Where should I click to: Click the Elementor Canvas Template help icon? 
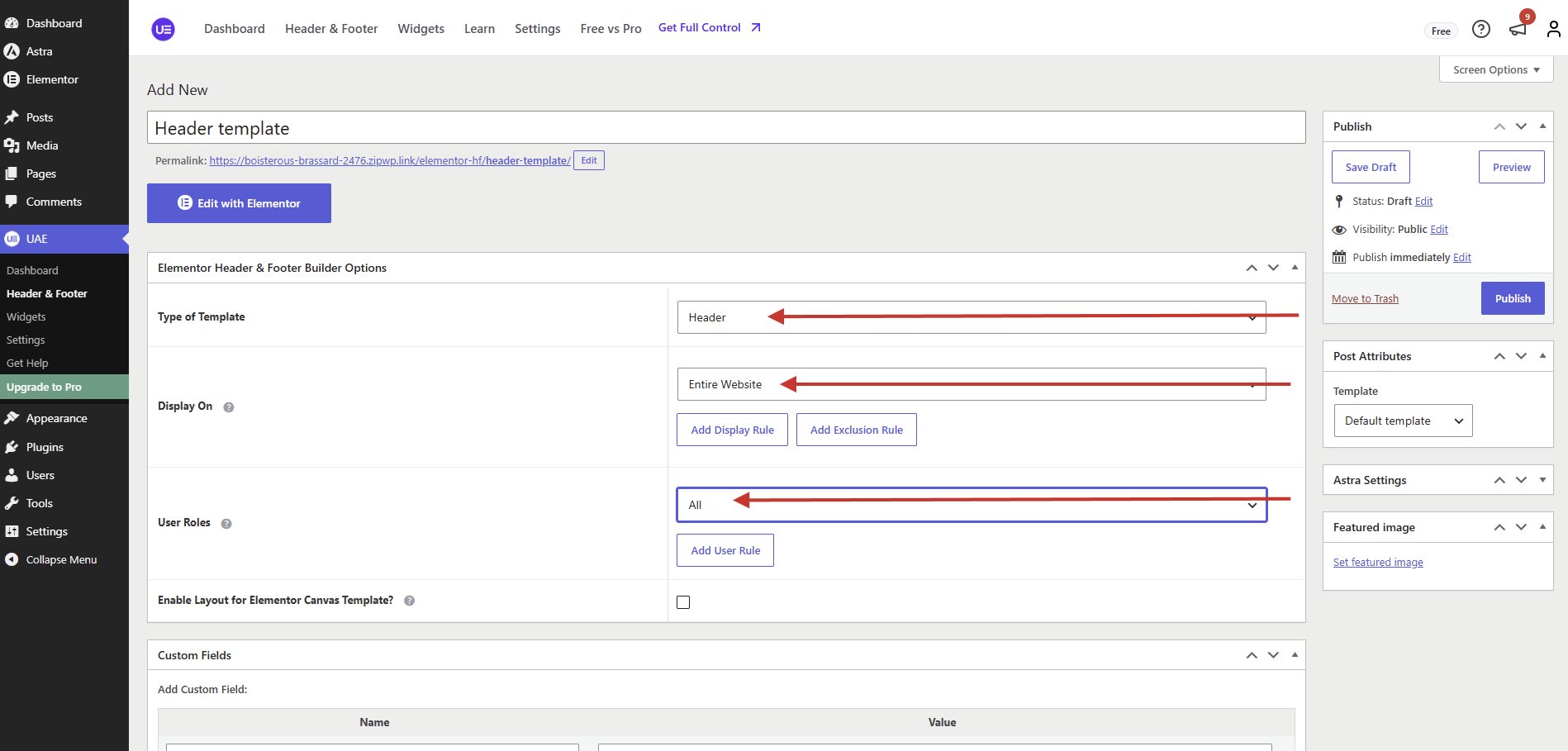click(409, 601)
